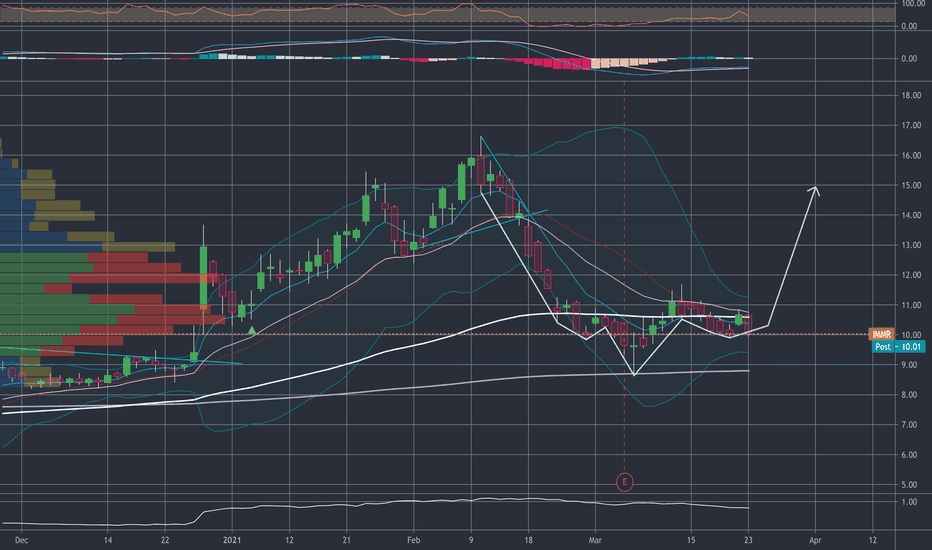The width and height of the screenshot is (932, 550).
Task: Click the 12.00 price axis label
Action: pyautogui.click(x=911, y=275)
